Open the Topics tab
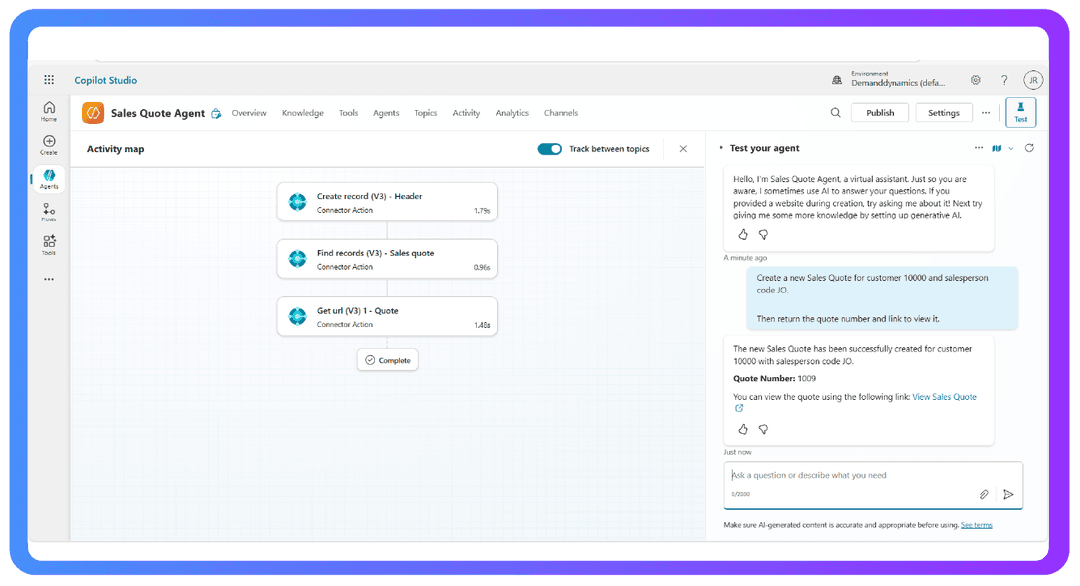Screen dimensions: 1080x586 point(426,113)
